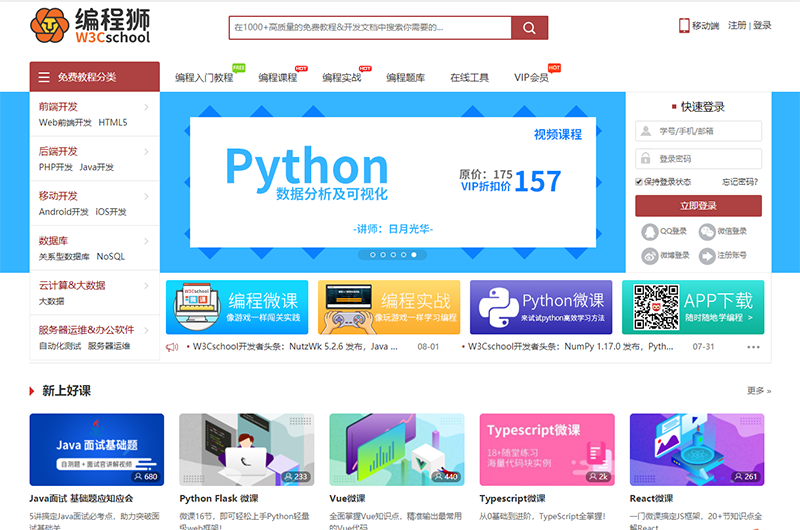Viewport: 800px width, 530px height.
Task: Focus the 学号/手机/邮箱 account field
Action: (x=698, y=131)
